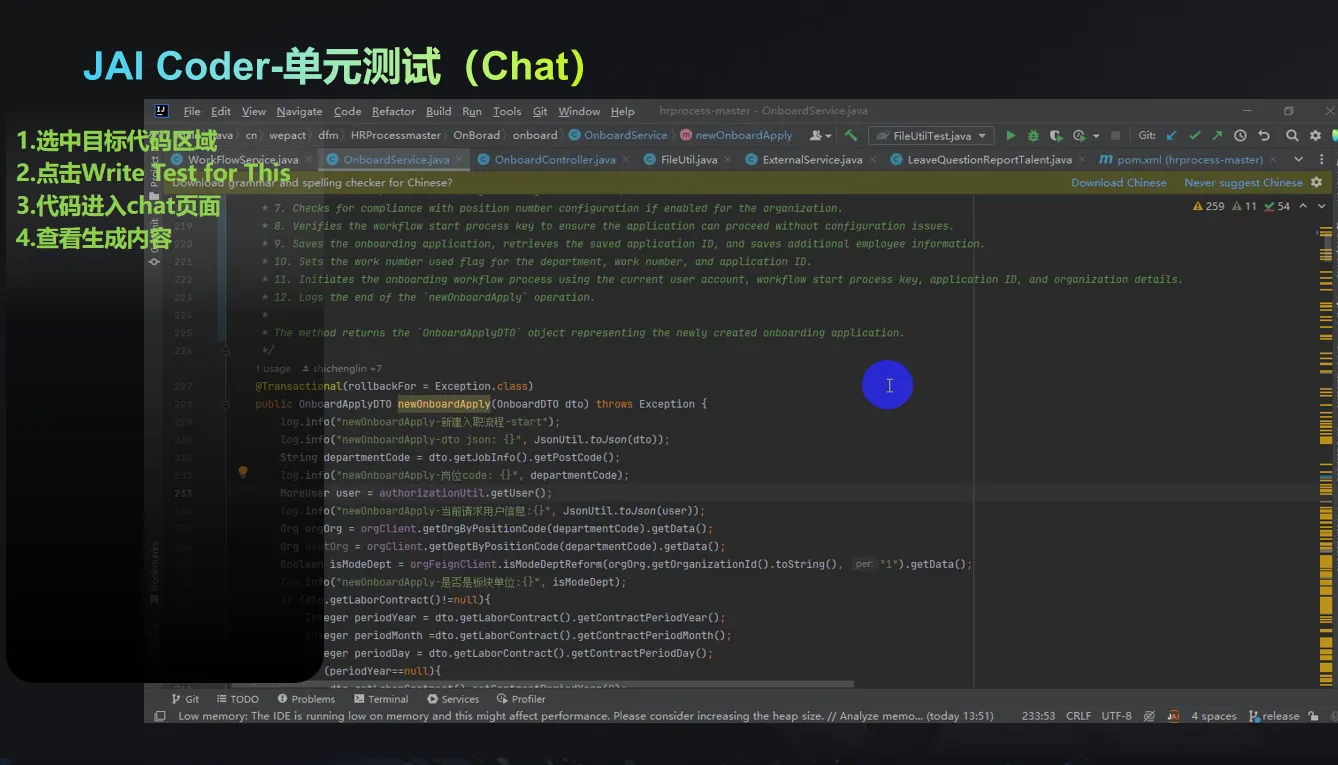1338x765 pixels.
Task: Open the release Git branch selector
Action: 1273,716
